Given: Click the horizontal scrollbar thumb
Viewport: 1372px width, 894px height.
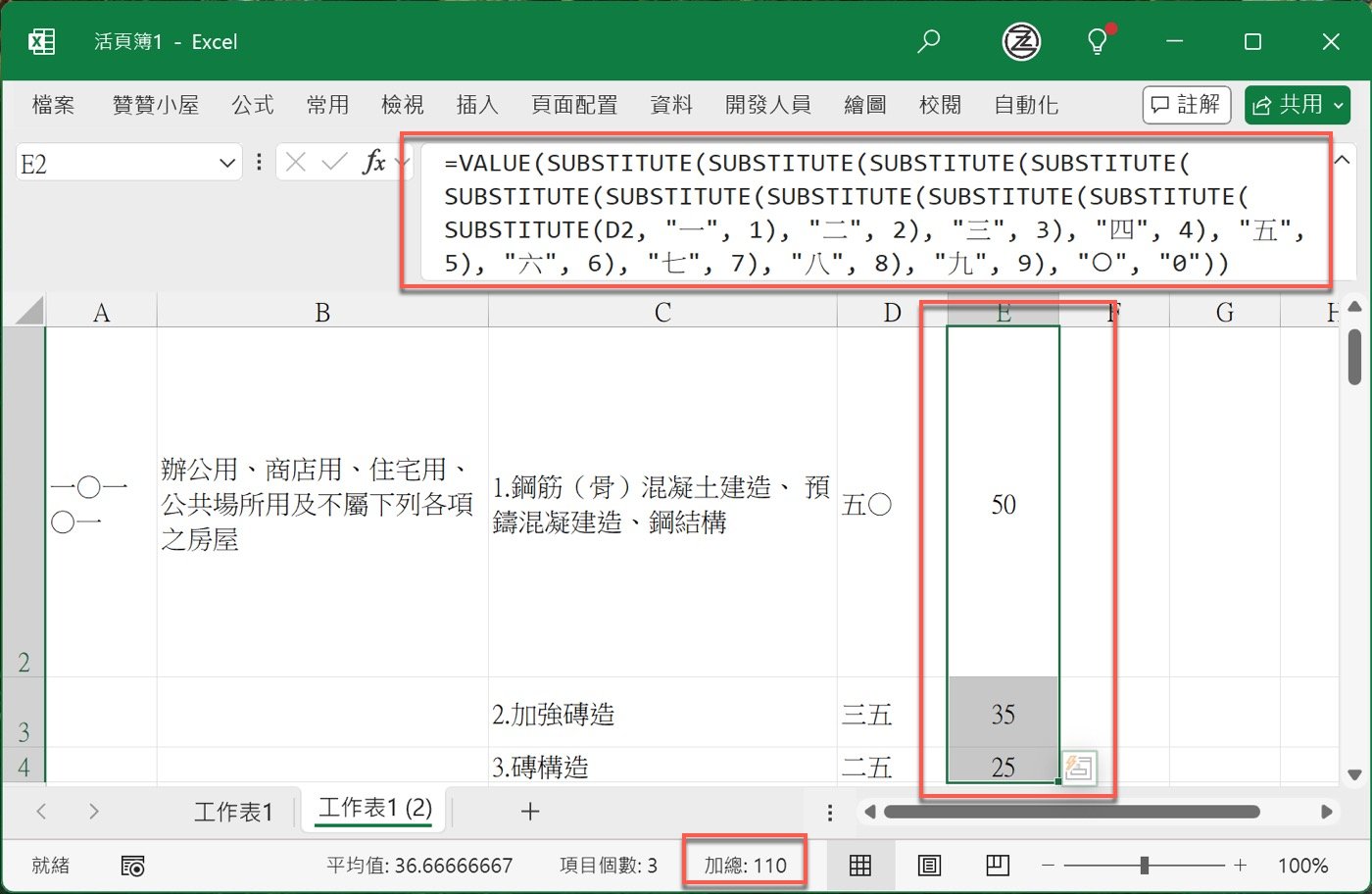Looking at the screenshot, I should (x=1071, y=812).
